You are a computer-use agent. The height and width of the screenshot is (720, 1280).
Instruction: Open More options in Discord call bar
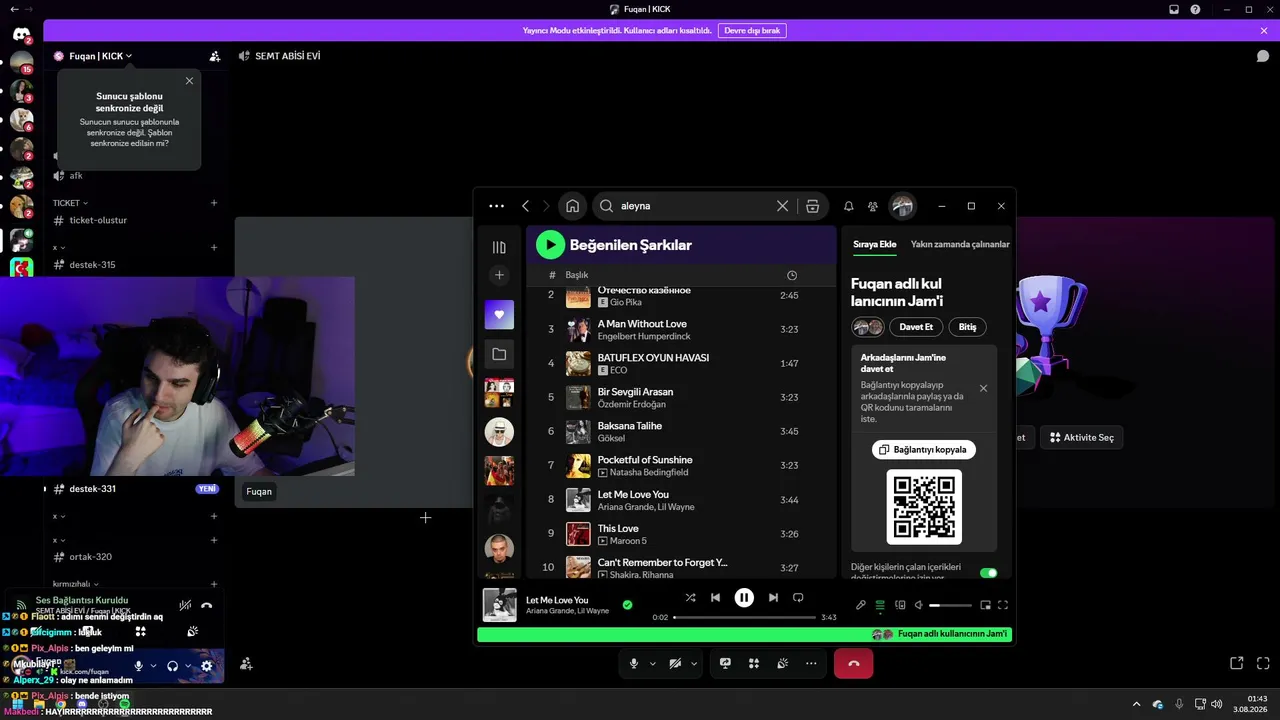(x=811, y=663)
